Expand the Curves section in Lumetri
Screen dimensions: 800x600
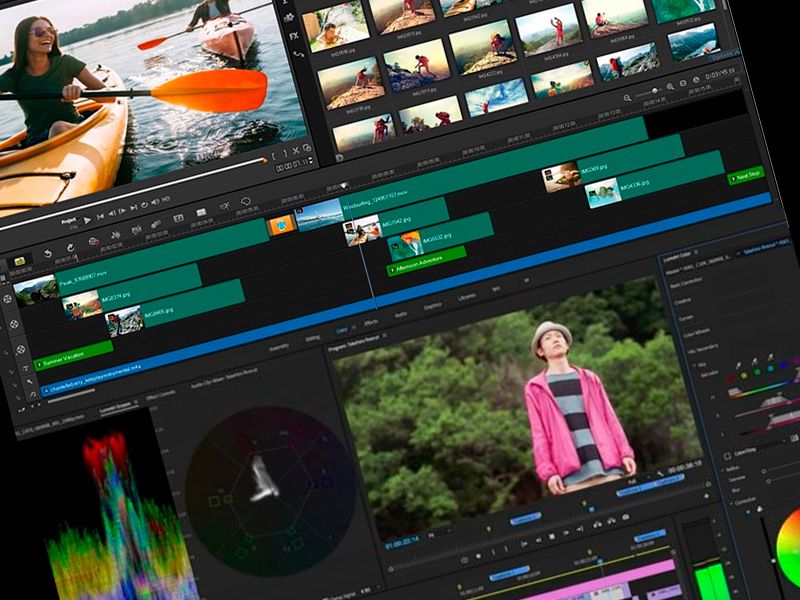(x=686, y=317)
